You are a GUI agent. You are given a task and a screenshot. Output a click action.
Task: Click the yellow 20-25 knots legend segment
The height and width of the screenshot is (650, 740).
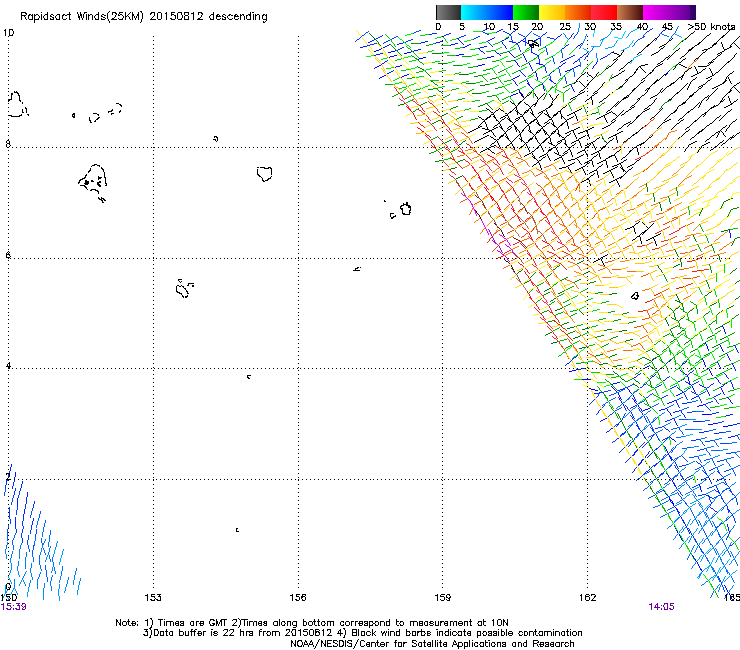tap(552, 12)
